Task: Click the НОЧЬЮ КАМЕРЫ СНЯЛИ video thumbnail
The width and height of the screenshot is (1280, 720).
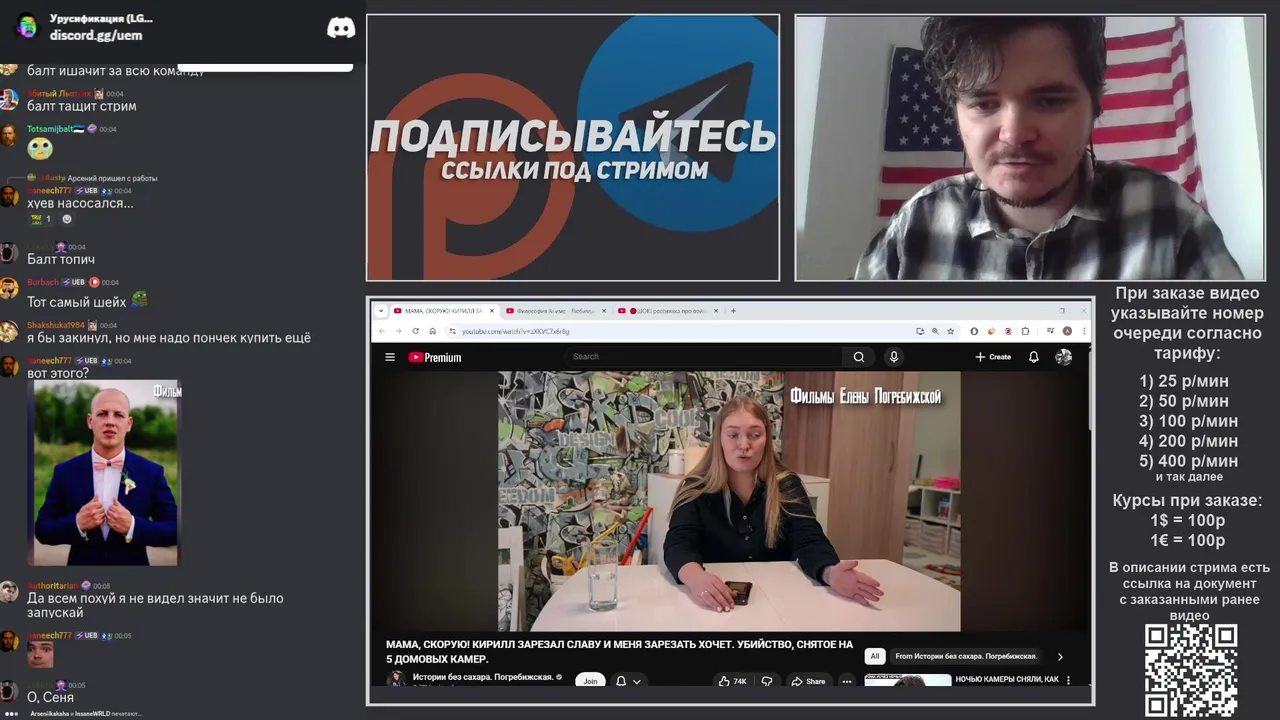Action: 908,680
